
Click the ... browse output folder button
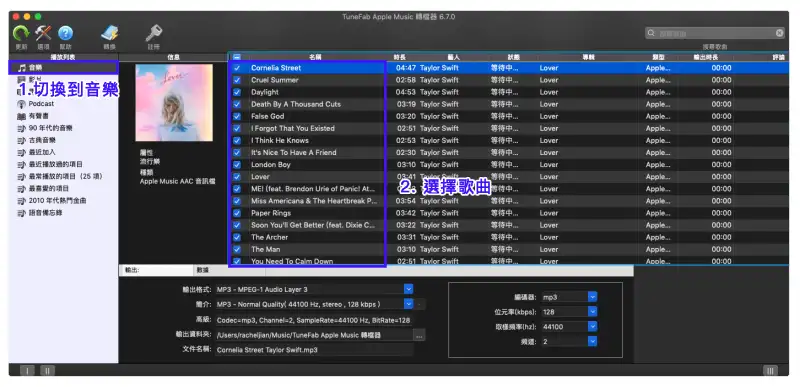[419, 336]
